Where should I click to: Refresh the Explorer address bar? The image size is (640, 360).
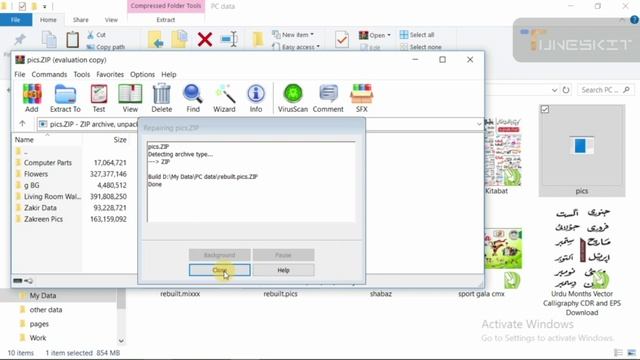coord(566,90)
